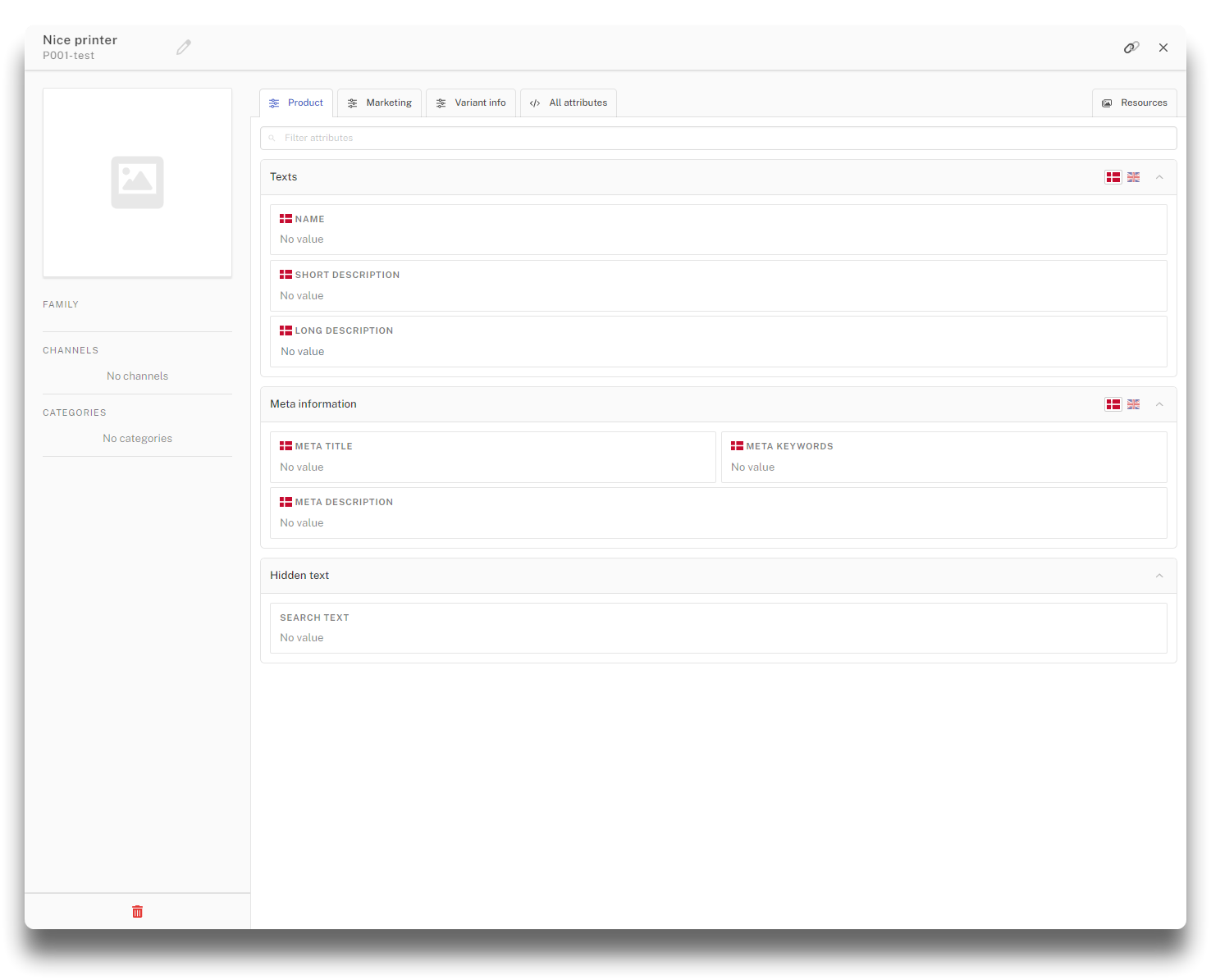Click the copy link chain icon
Viewport: 1211px width, 980px height.
point(1131,48)
